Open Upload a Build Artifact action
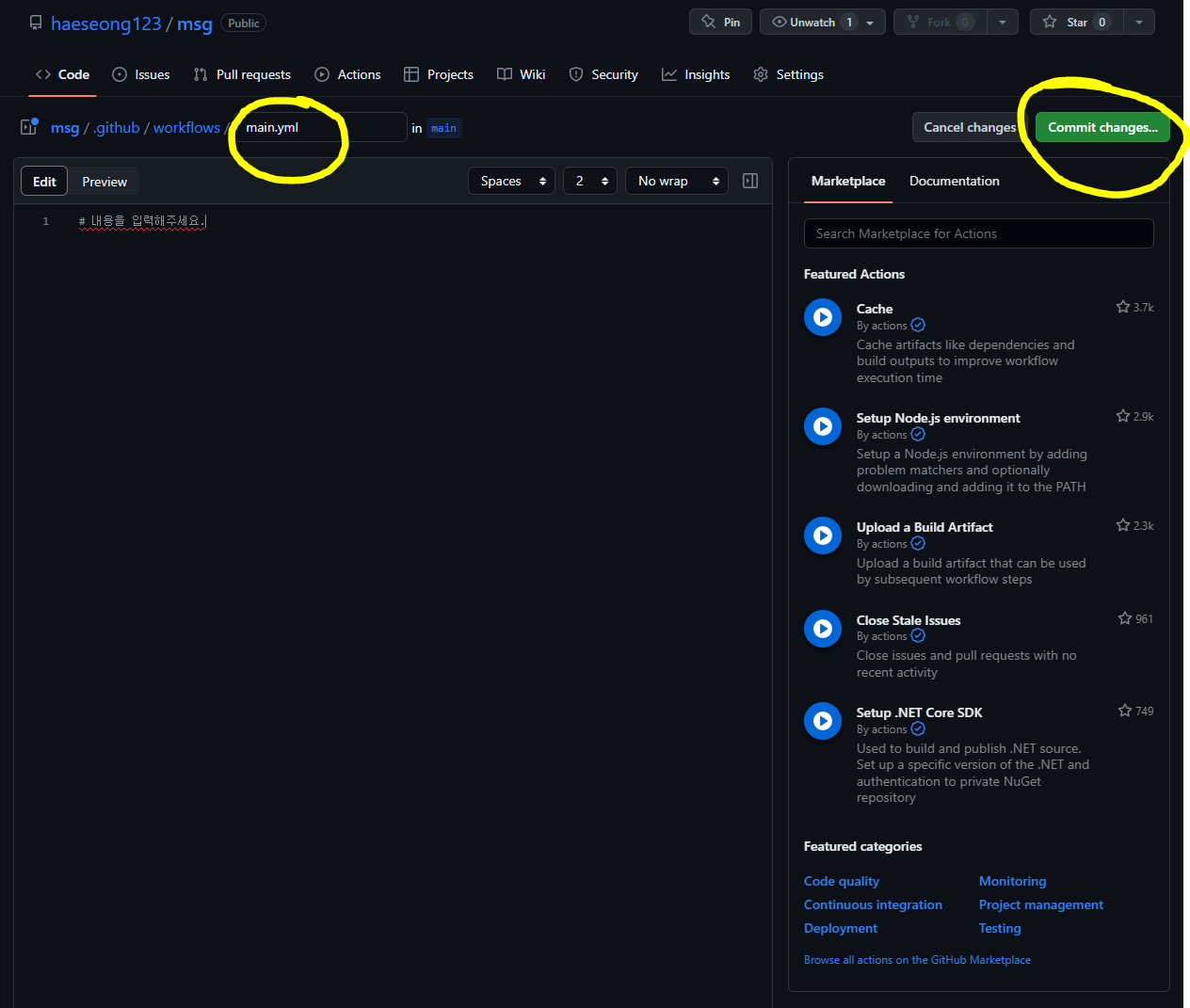The image size is (1190, 1008). tap(925, 527)
